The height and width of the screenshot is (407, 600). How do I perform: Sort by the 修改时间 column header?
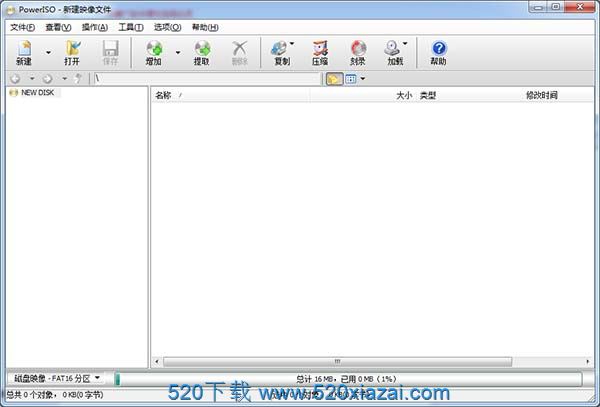tap(541, 95)
